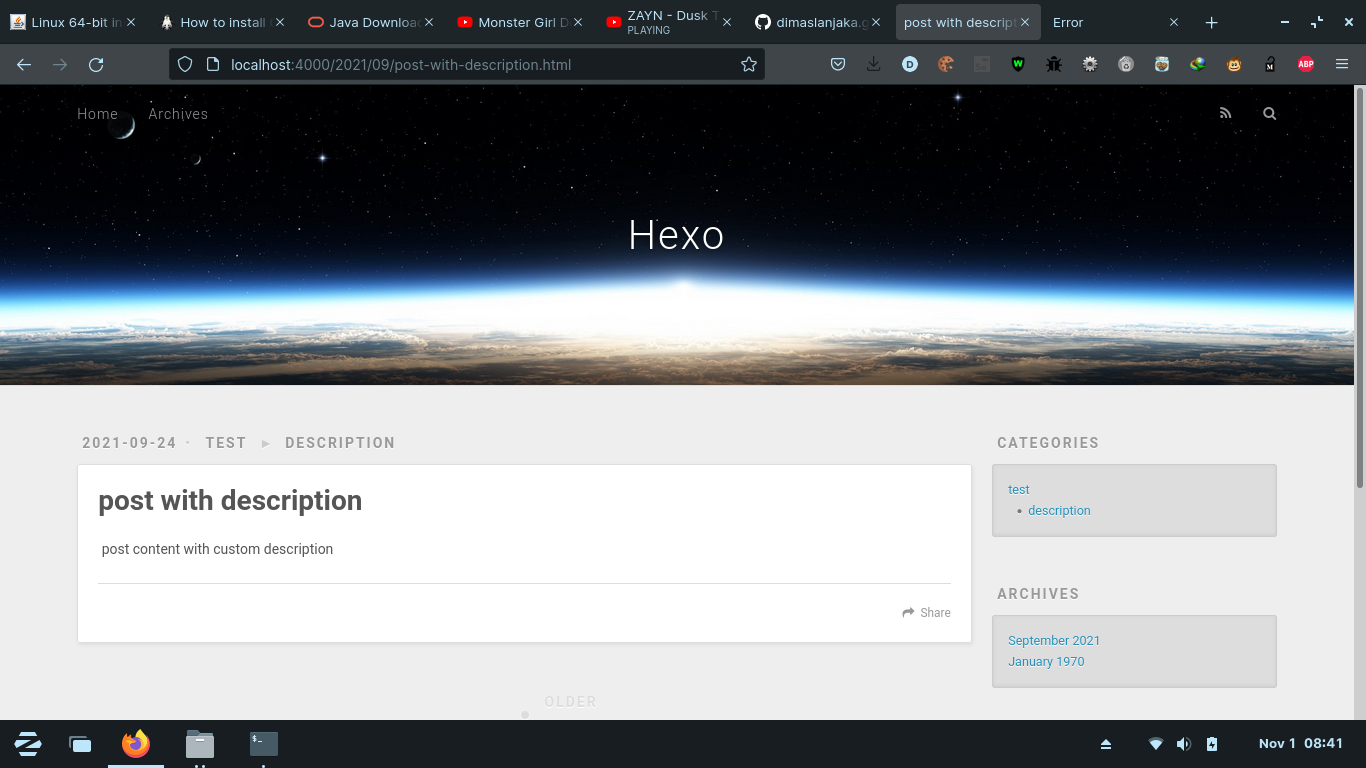1366x768 pixels.
Task: Open a new browser tab
Action: pos(1211,22)
